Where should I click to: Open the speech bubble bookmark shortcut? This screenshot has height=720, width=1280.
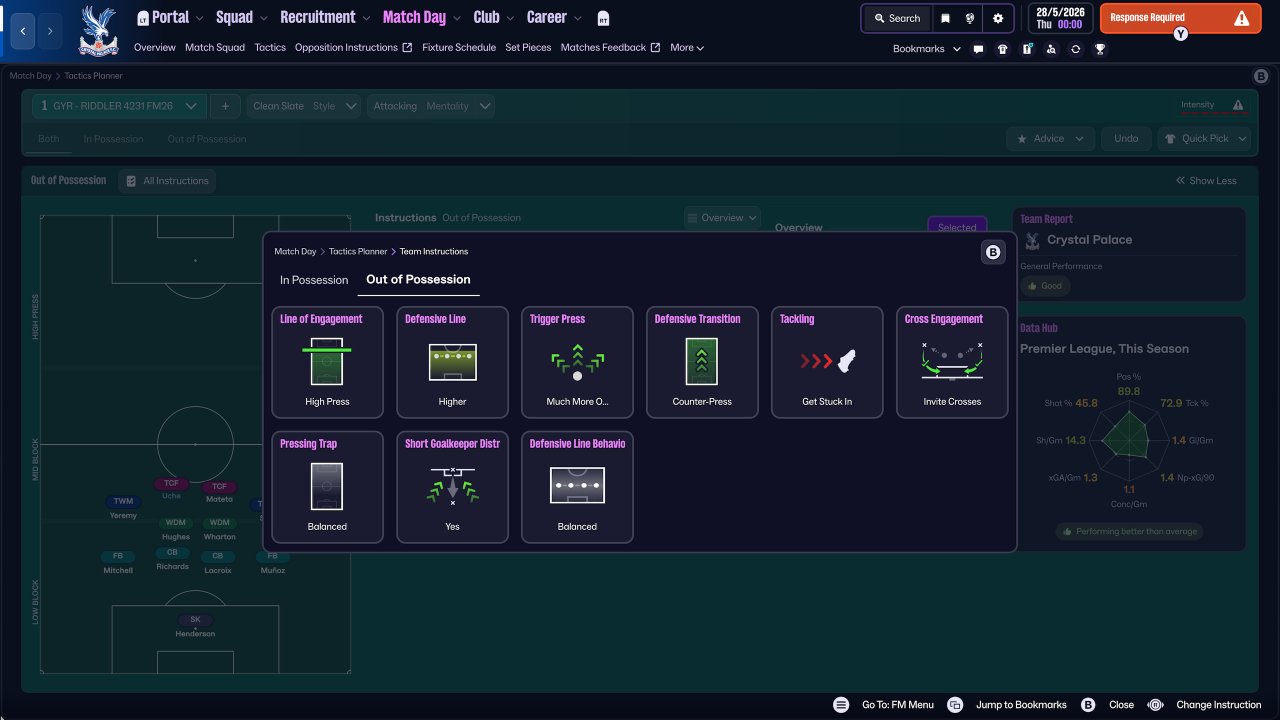tap(978, 49)
